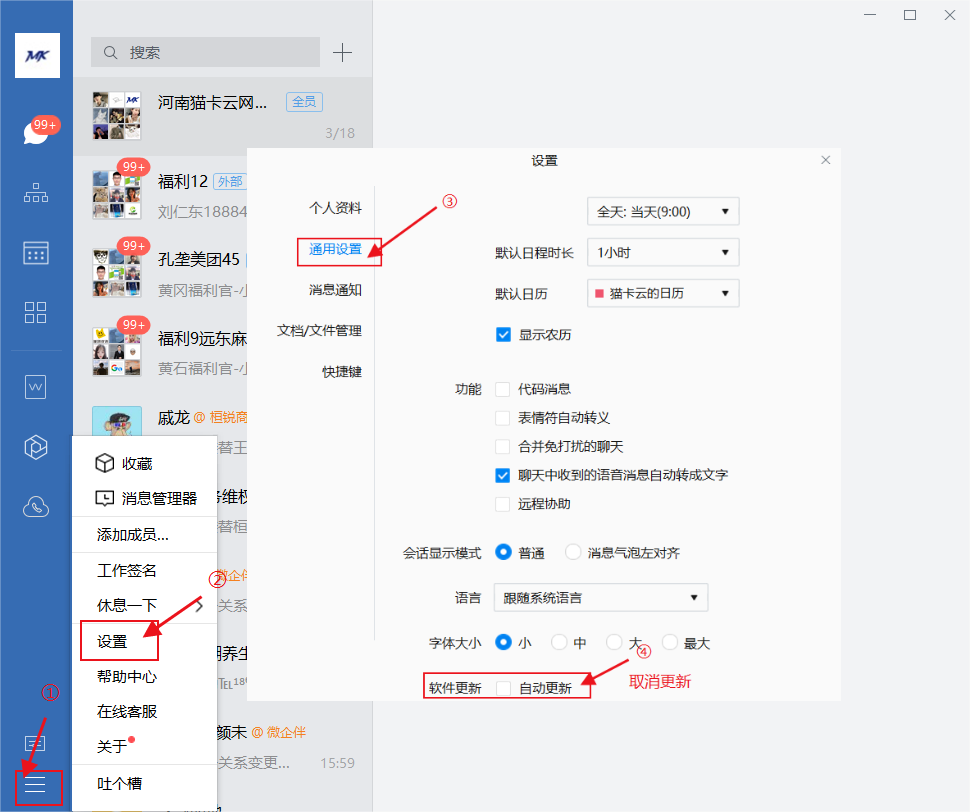
Task: Open the cloud phone meeting icon
Action: pos(36,506)
